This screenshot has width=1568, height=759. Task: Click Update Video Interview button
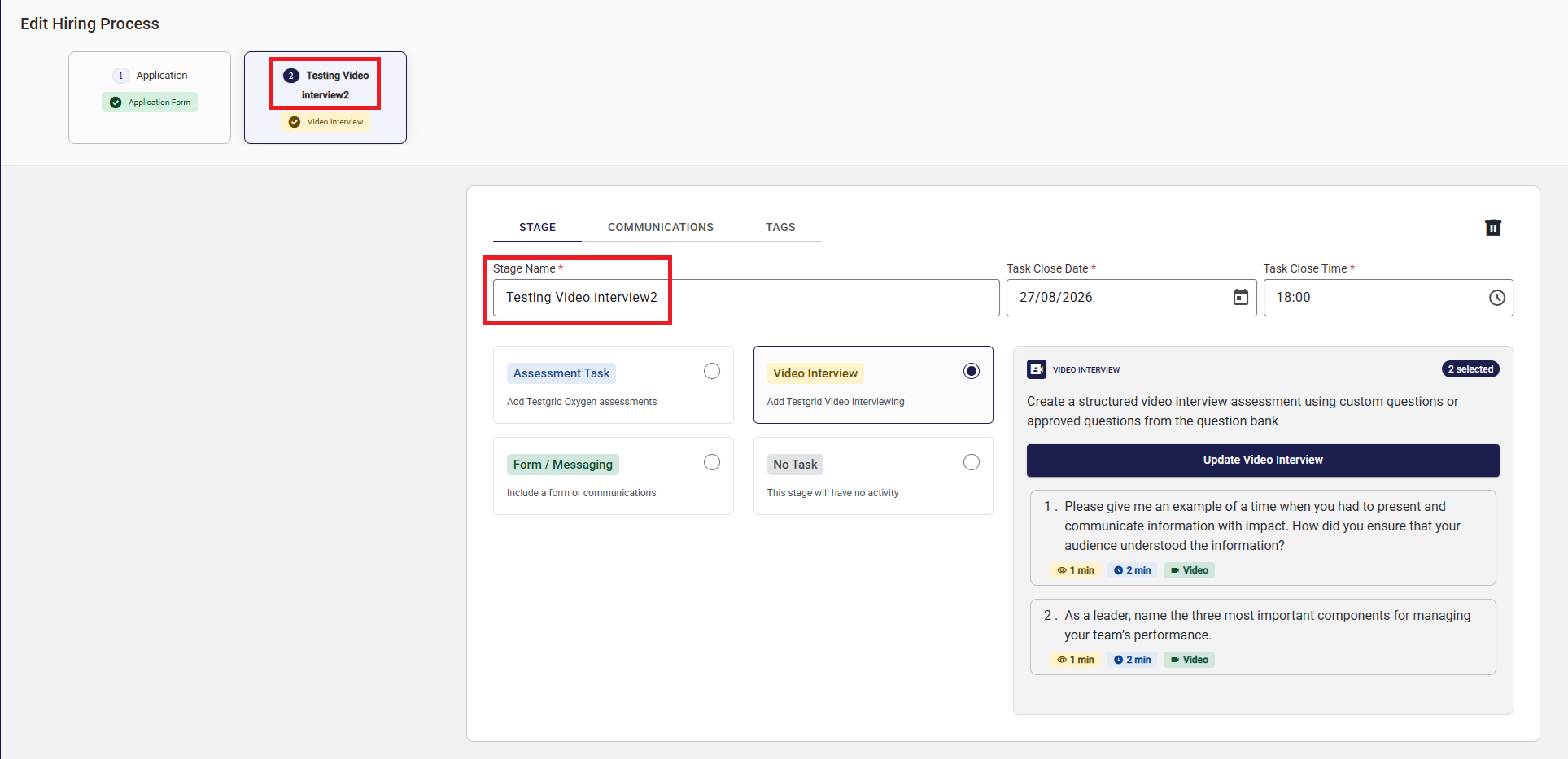tap(1263, 460)
